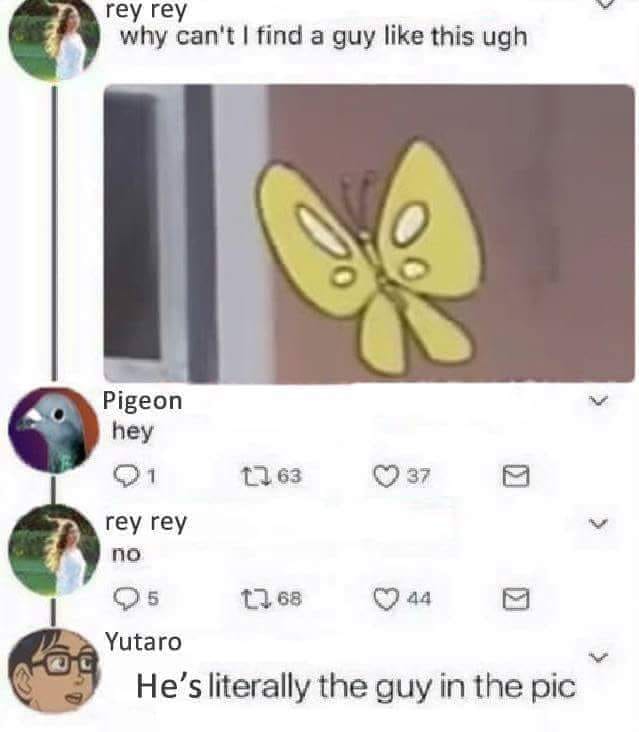Send Pigeon's tweet via direct message
This screenshot has height=732, width=639.
point(516,476)
